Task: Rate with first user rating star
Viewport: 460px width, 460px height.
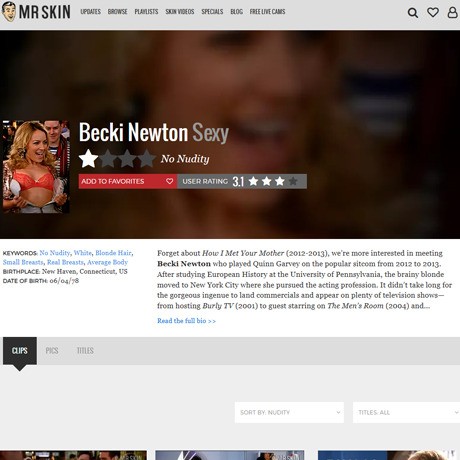Action: pos(253,181)
